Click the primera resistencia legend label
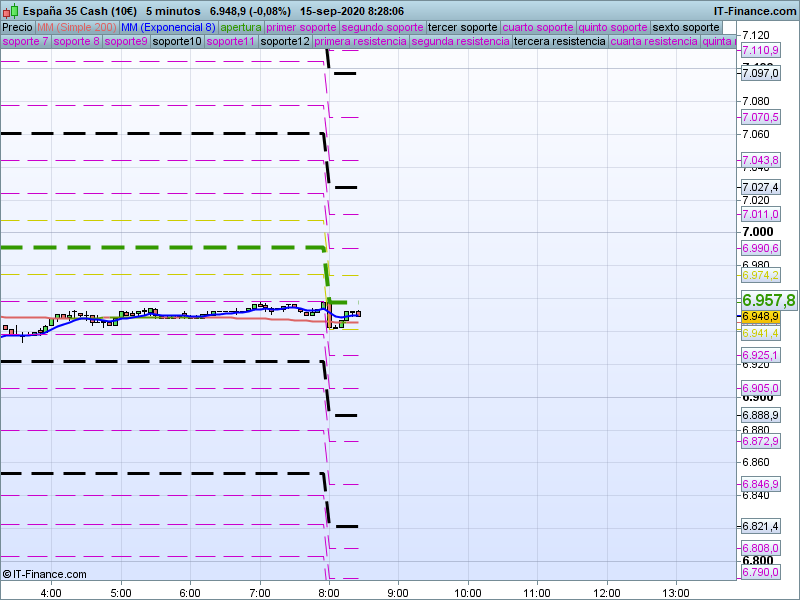Viewport: 800px width, 600px height. pos(360,42)
